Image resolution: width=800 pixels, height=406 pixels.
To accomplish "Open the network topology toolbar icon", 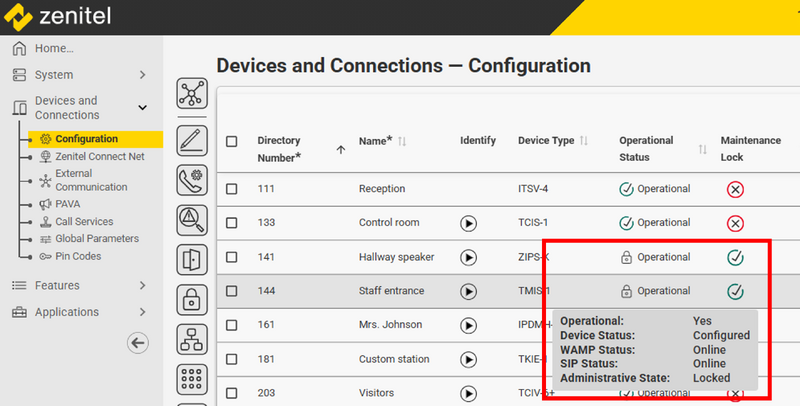I will 192,93.
